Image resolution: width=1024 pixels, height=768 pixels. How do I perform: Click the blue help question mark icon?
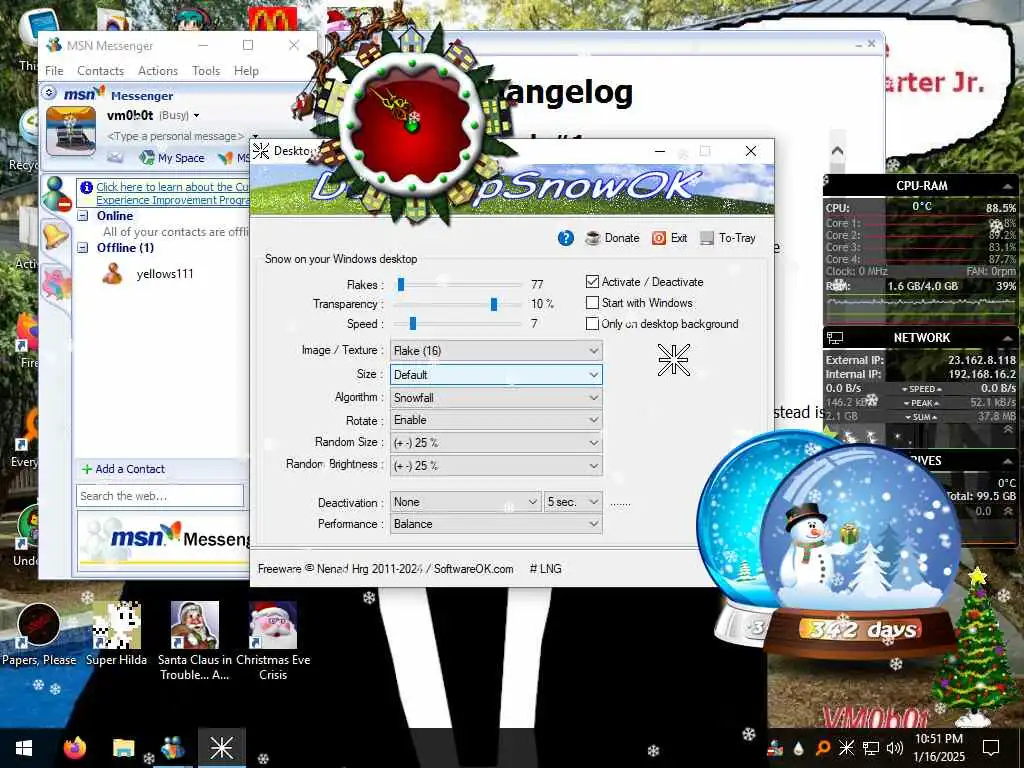(x=566, y=238)
